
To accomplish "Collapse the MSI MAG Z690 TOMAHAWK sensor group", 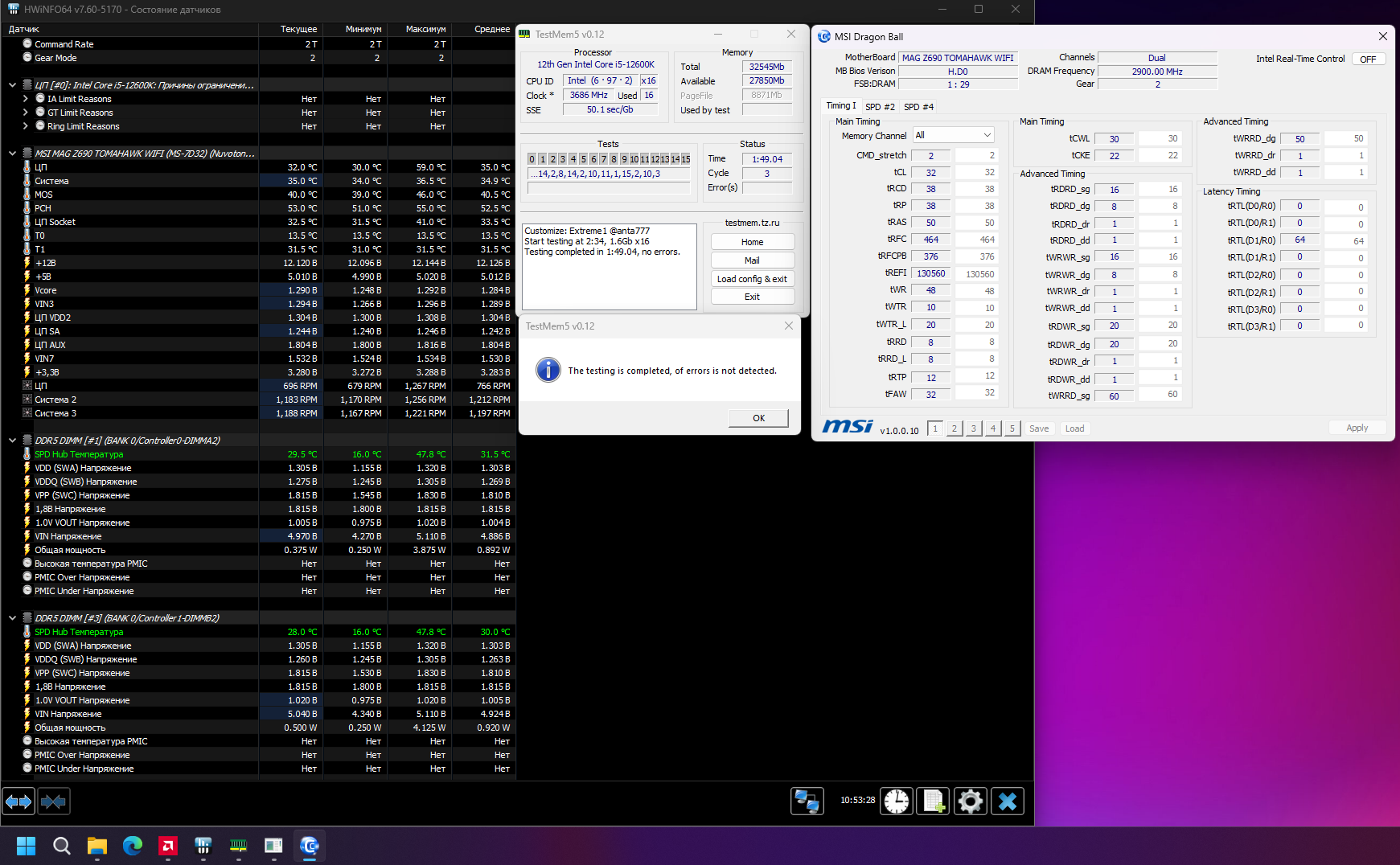I will pos(12,154).
